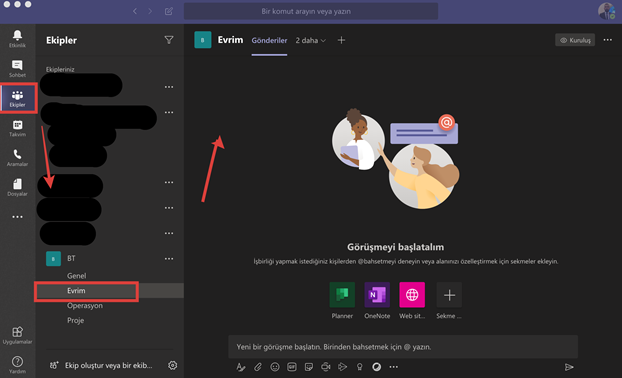Screen dimensions: 622x378
Task: Open the sticker picker icon
Action: tap(309, 367)
